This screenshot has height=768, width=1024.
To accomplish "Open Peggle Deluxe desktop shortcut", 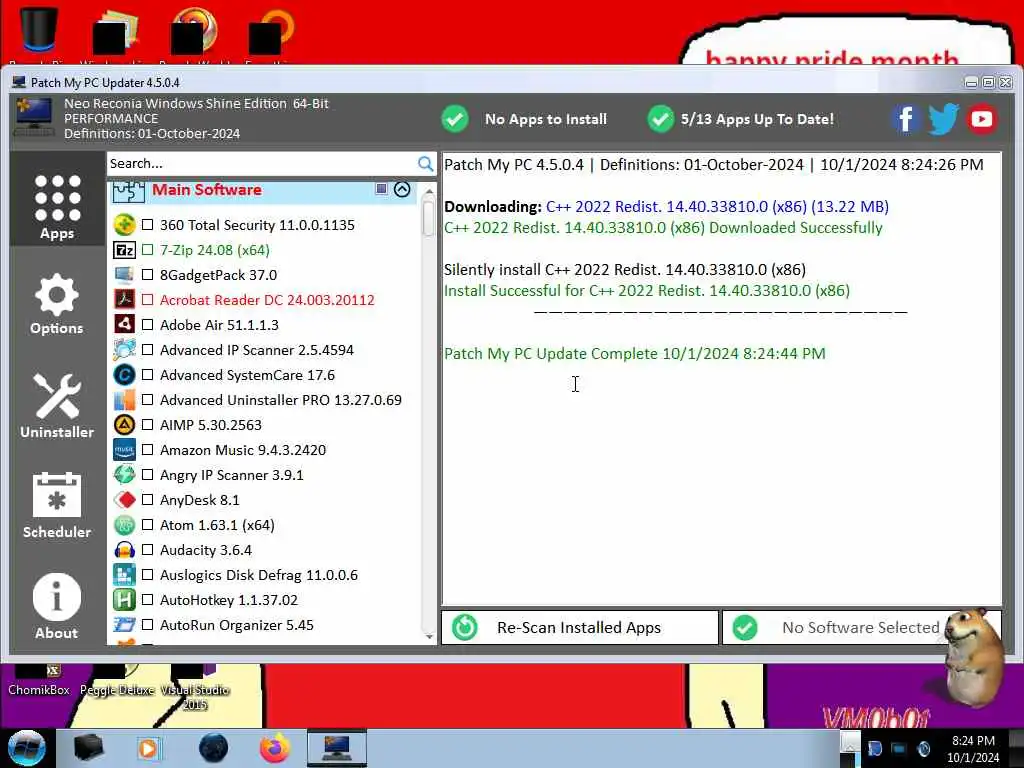I will (x=118, y=681).
